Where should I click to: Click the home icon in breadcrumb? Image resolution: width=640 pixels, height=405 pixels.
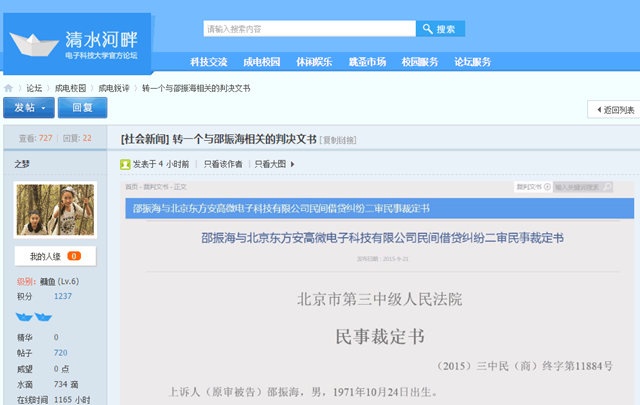point(9,88)
